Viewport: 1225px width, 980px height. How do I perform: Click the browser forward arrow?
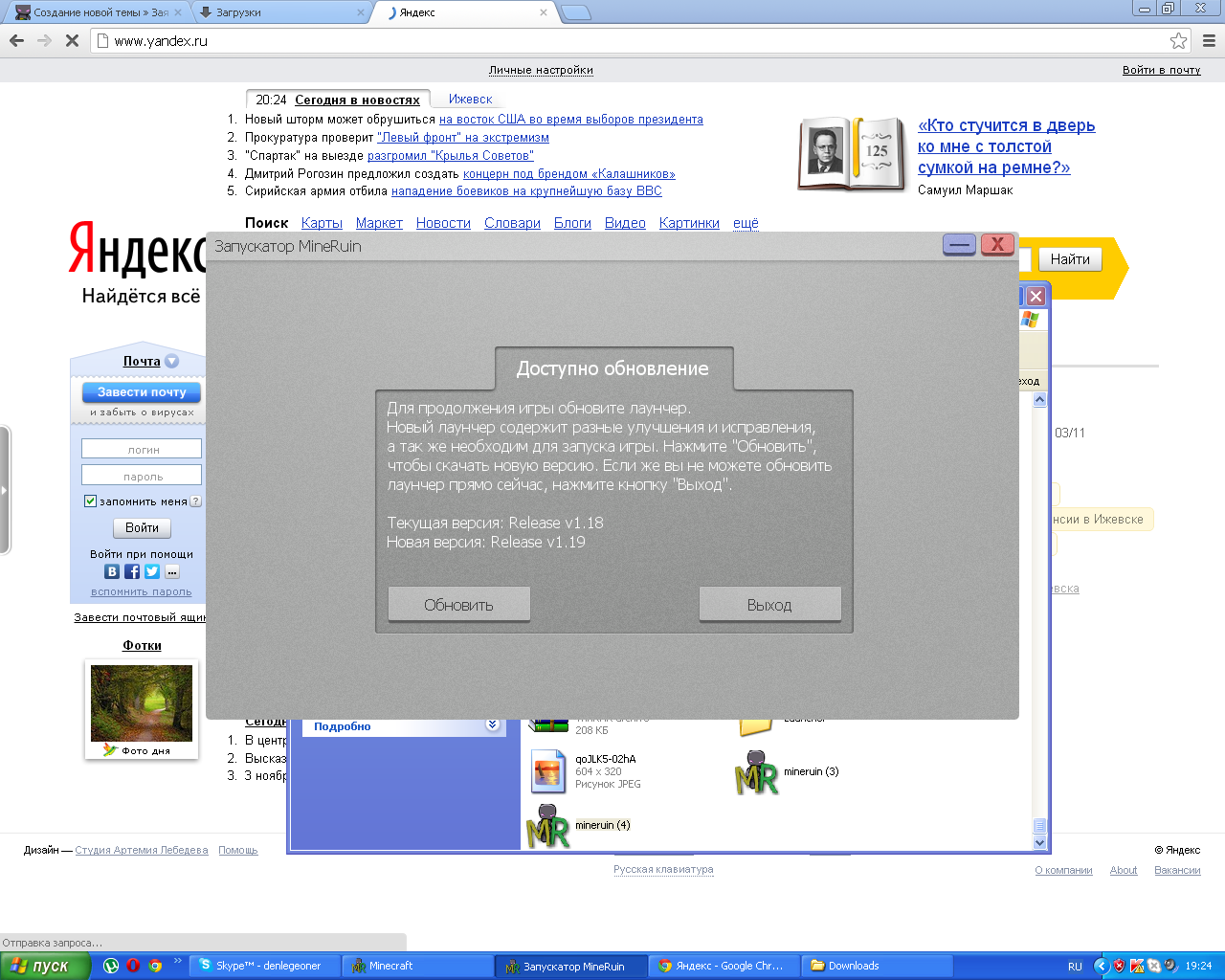[x=44, y=40]
